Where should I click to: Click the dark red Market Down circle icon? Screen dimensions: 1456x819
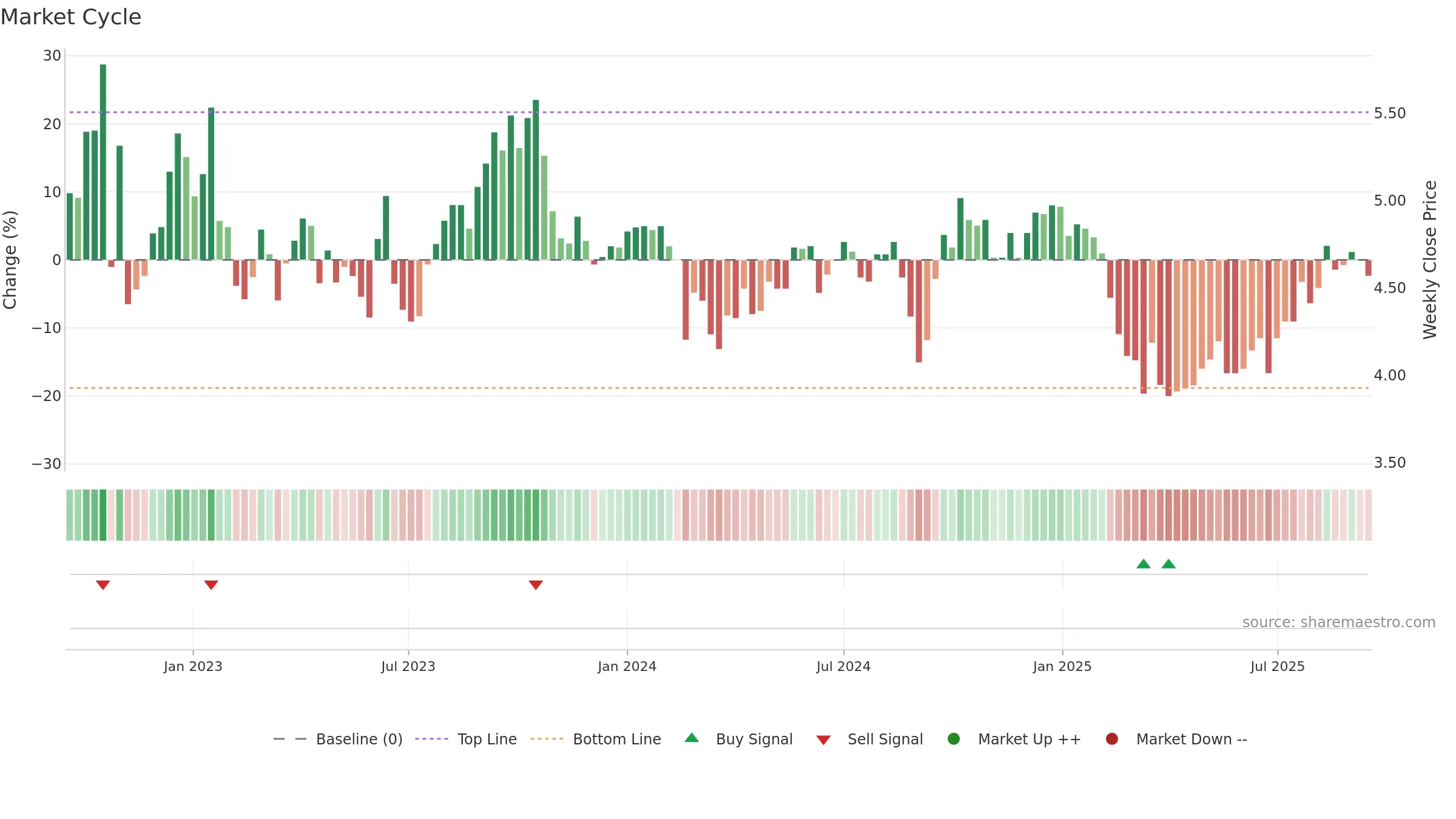[x=1112, y=739]
